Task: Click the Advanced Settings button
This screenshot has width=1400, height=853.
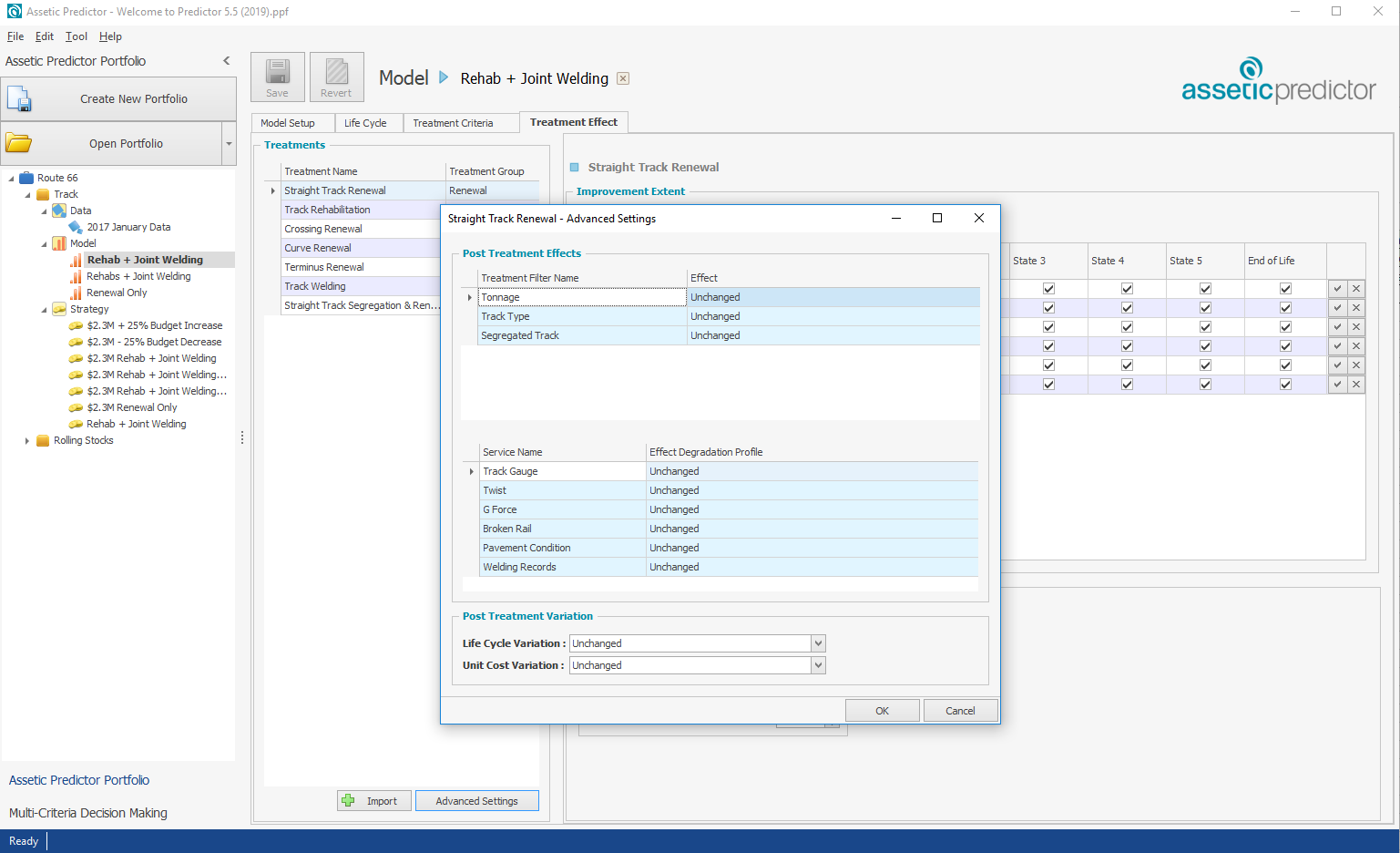Action: pyautogui.click(x=476, y=801)
